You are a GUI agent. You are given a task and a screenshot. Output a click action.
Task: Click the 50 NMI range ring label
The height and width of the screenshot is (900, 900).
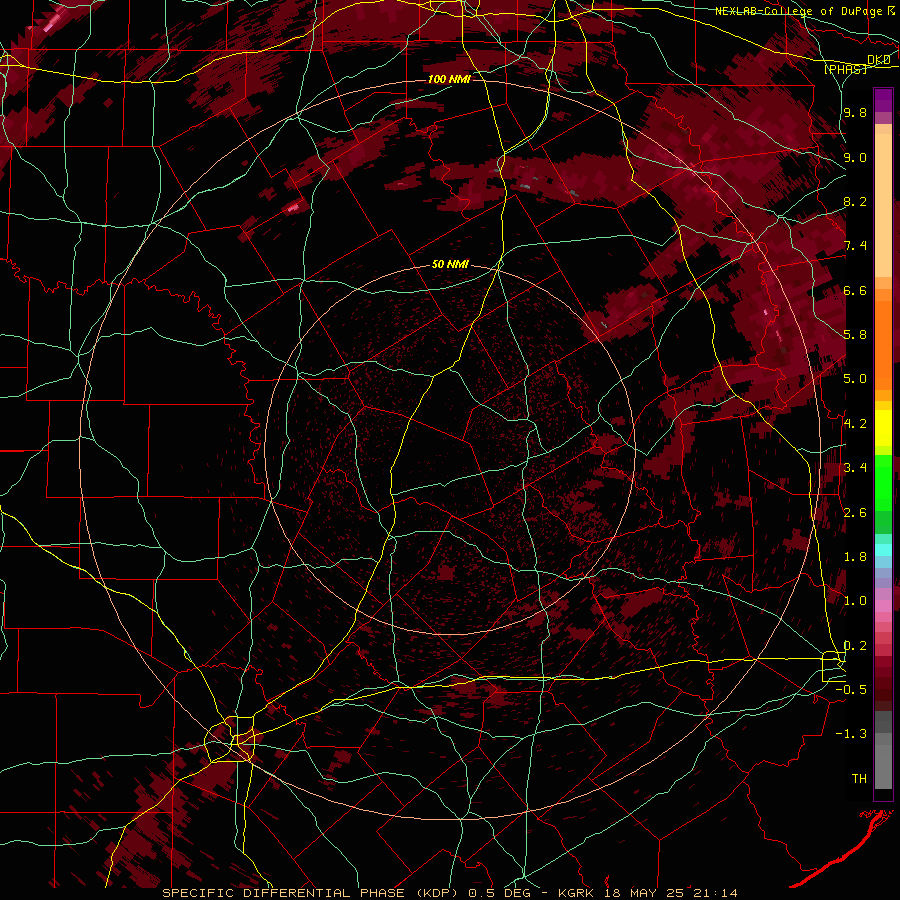pos(450,264)
